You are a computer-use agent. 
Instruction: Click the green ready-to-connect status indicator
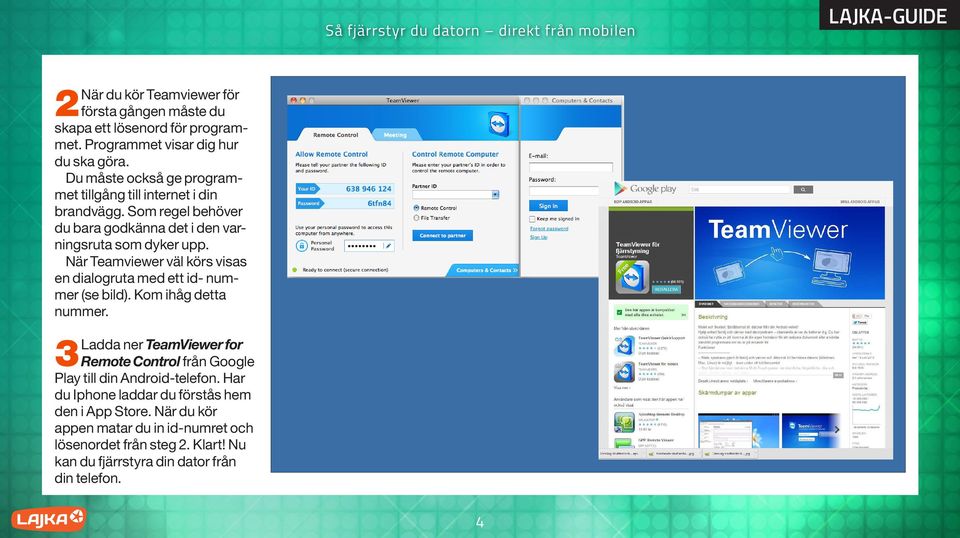tap(294, 269)
